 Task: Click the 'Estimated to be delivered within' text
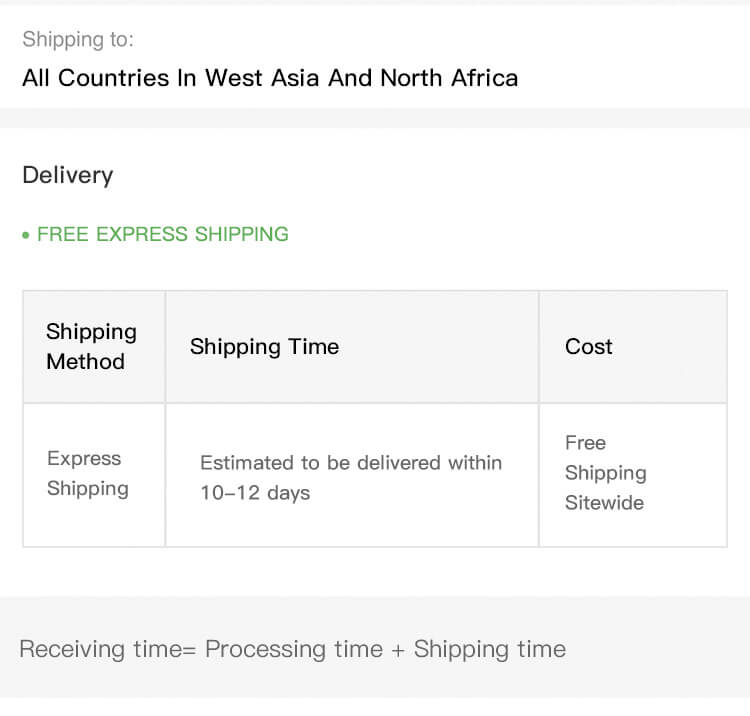pos(351,463)
